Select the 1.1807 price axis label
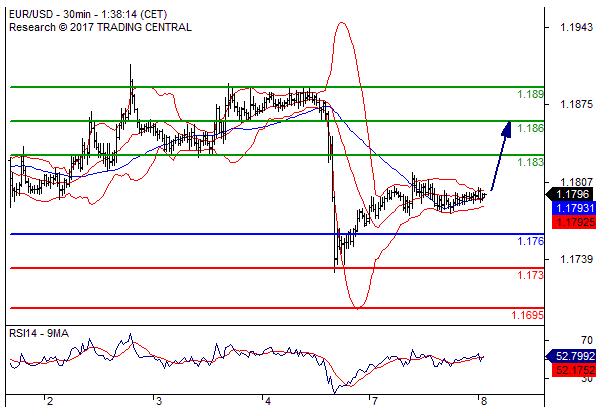610x416 pixels. click(x=577, y=182)
